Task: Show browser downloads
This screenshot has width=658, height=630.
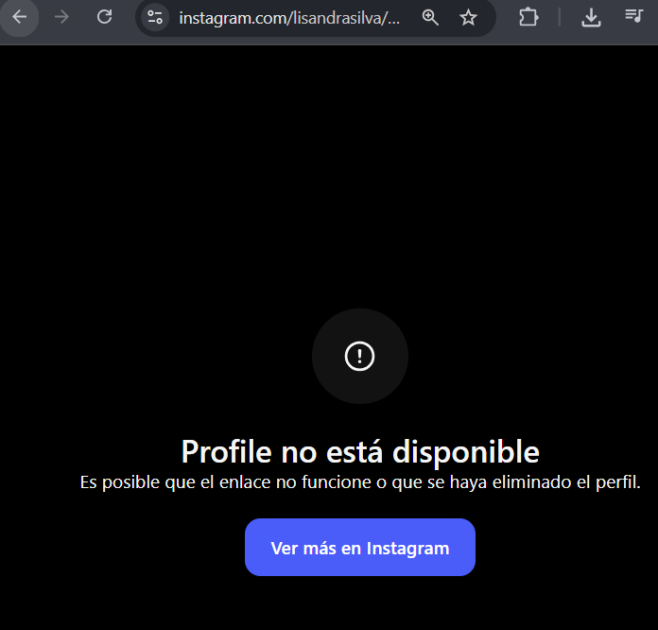Action: click(x=591, y=17)
